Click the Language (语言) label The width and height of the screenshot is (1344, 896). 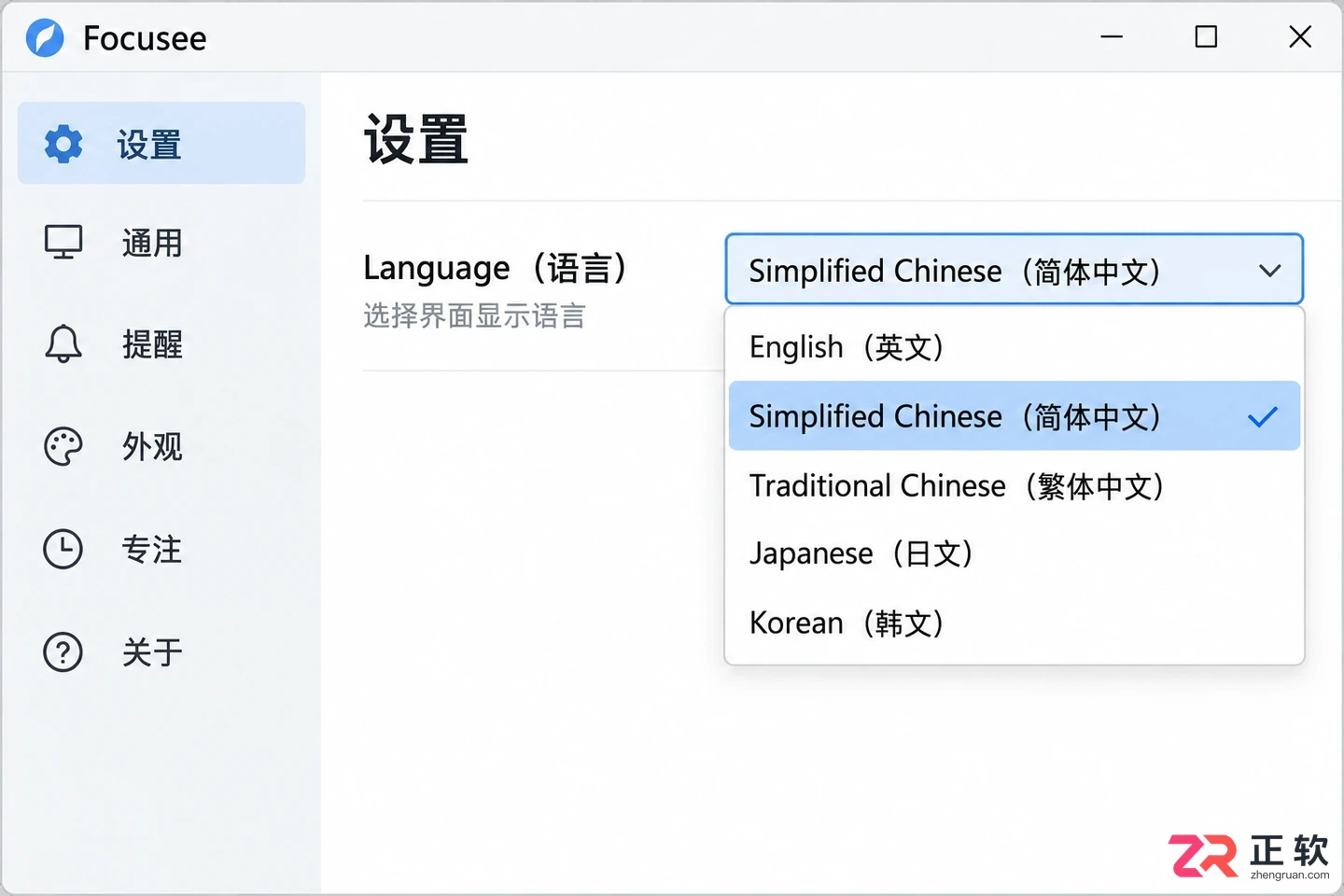[x=495, y=269]
